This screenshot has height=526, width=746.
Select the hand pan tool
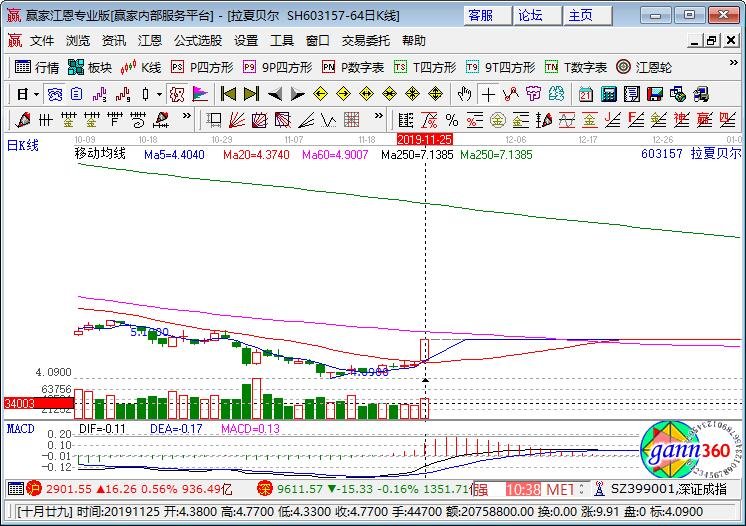464,94
